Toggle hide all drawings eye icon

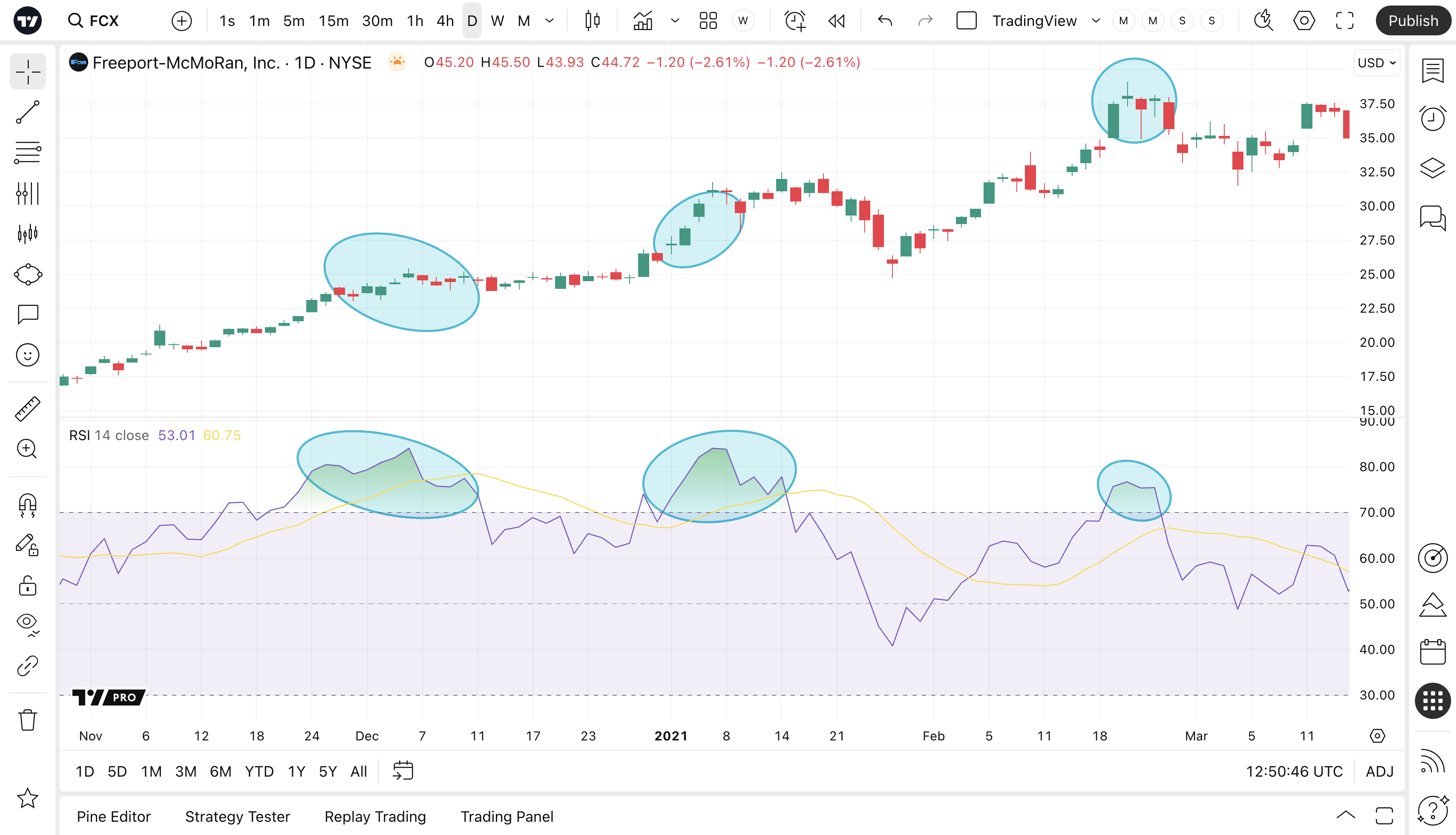click(28, 623)
